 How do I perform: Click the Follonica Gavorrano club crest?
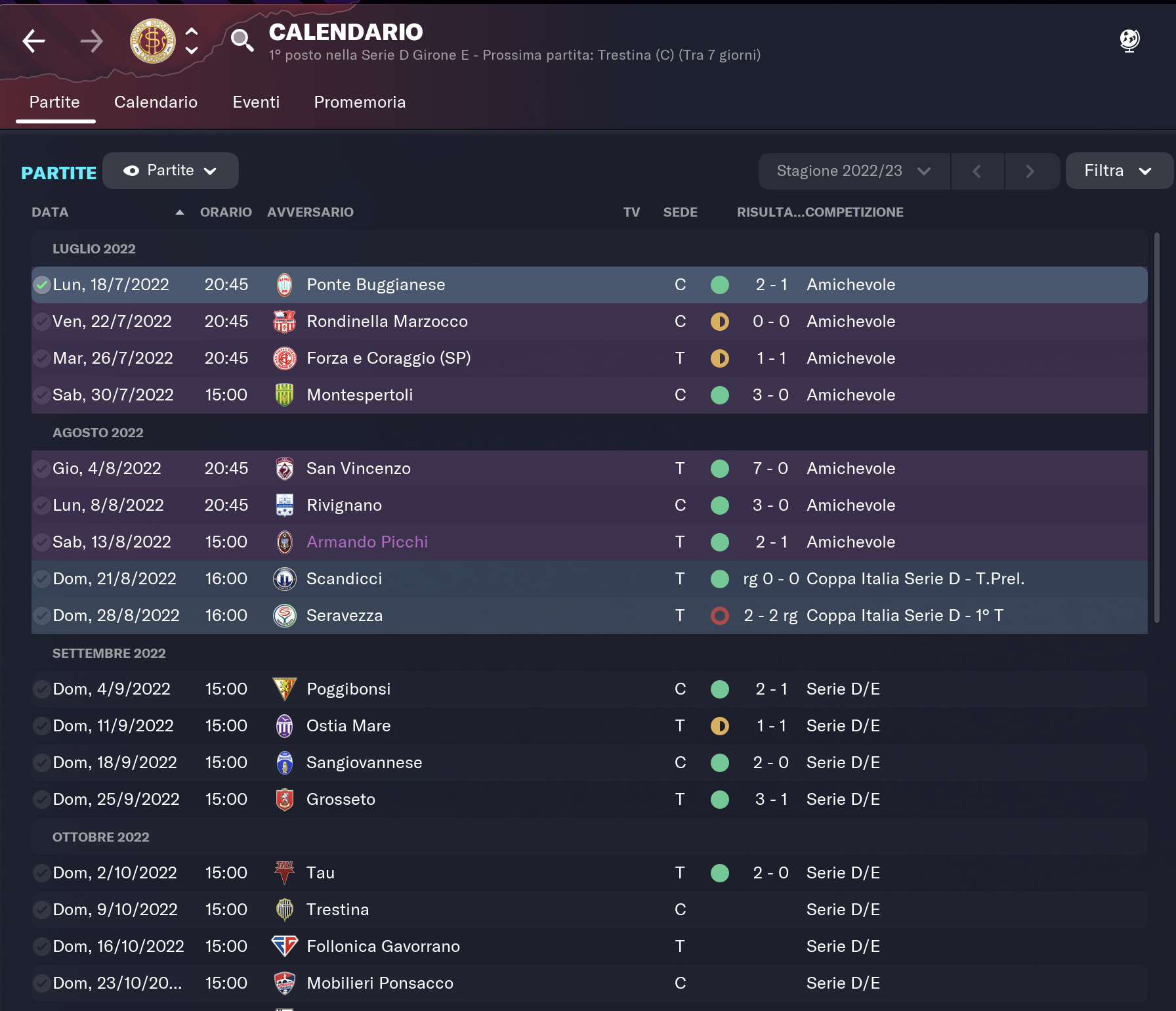point(284,947)
